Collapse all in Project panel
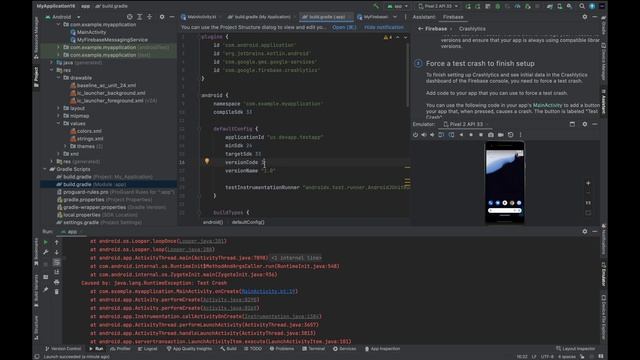Viewport: 640px width, 360px height. pos(149,17)
